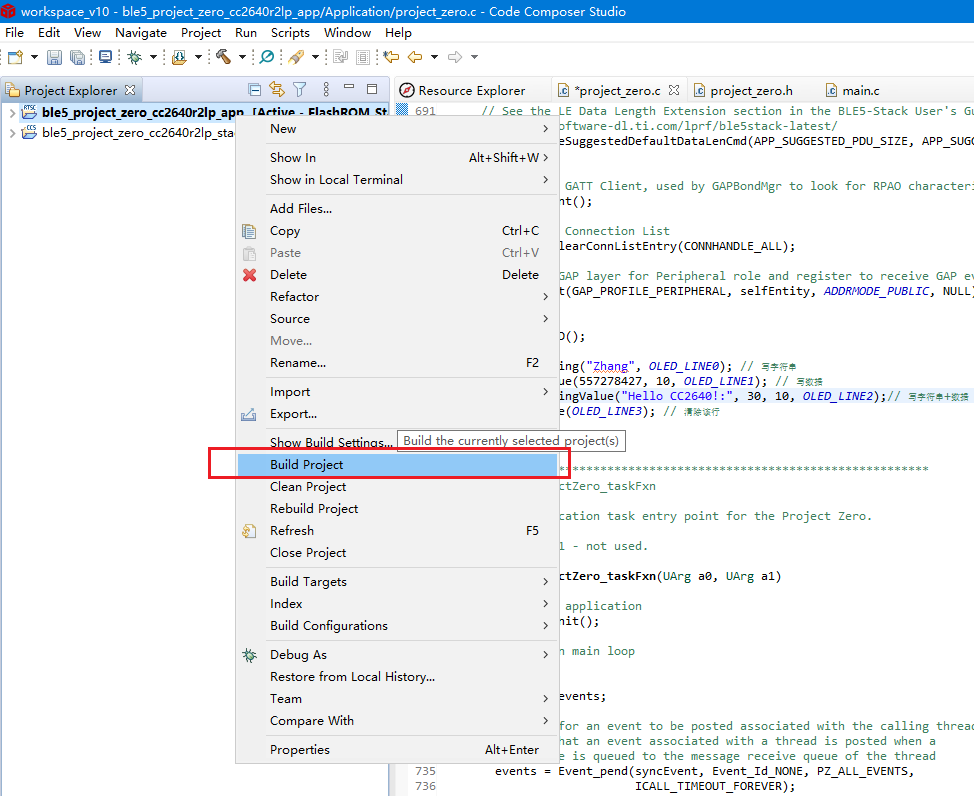The image size is (974, 796).
Task: Open the Navigate menu
Action: pos(141,33)
